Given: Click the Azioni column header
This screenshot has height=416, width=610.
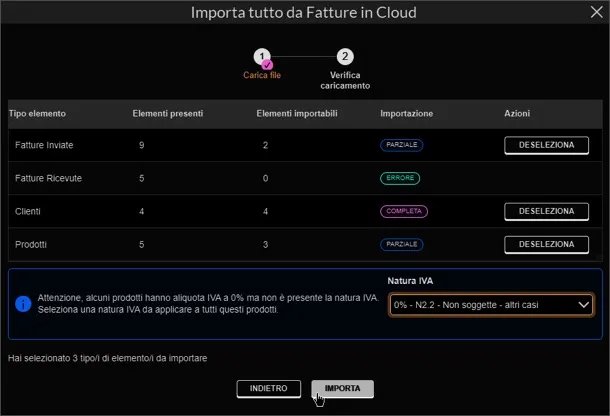Looking at the screenshot, I should tap(517, 114).
